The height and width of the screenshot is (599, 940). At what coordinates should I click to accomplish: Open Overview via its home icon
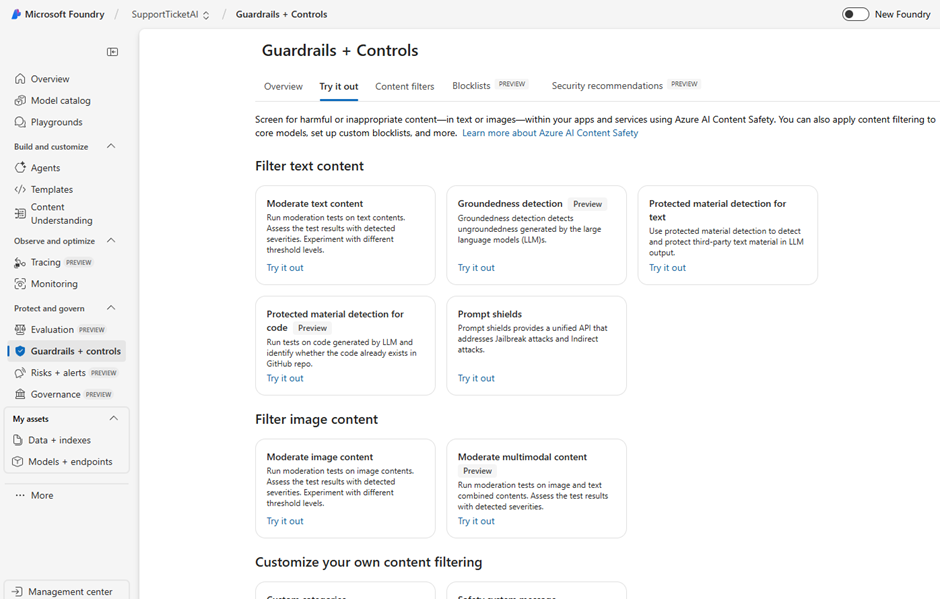point(20,79)
